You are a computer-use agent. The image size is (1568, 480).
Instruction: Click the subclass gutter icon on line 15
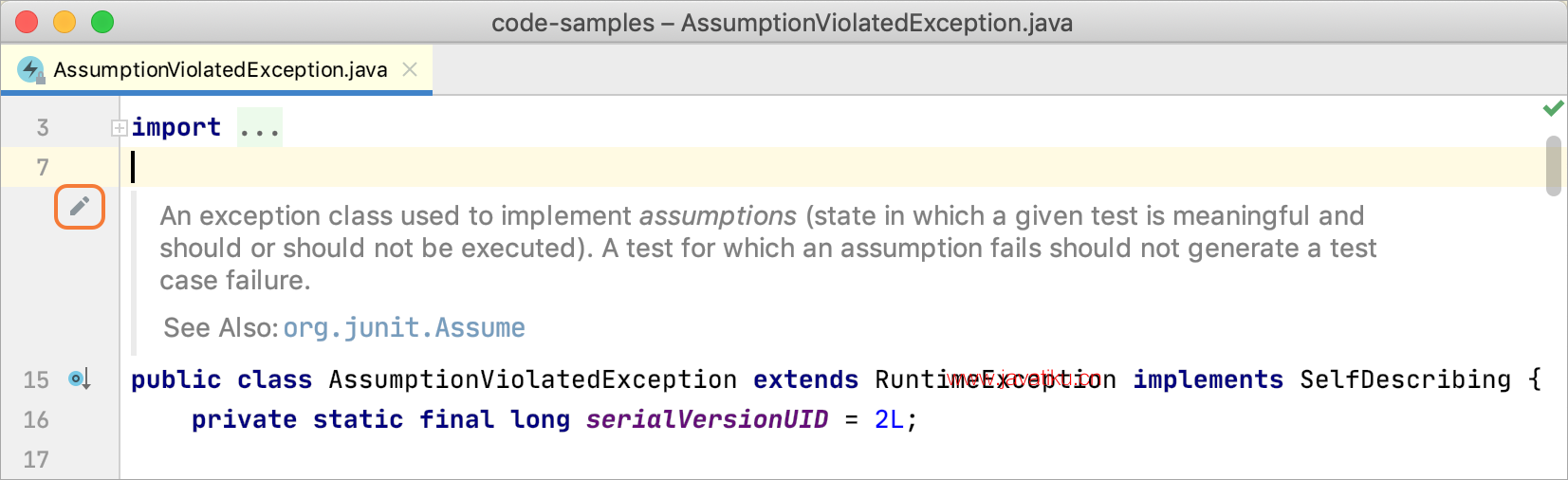point(79,379)
